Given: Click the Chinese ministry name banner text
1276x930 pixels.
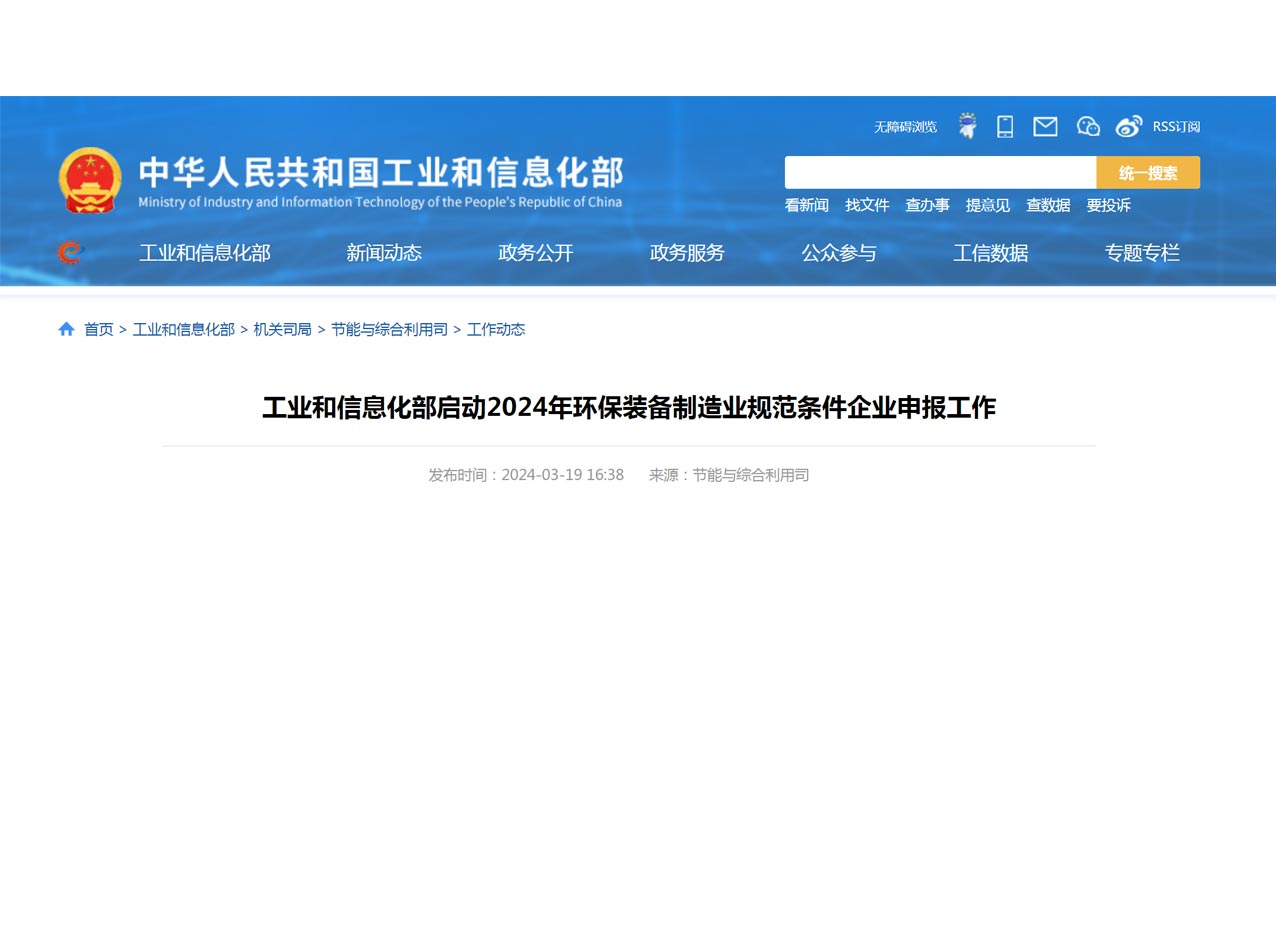Looking at the screenshot, I should click(x=380, y=172).
